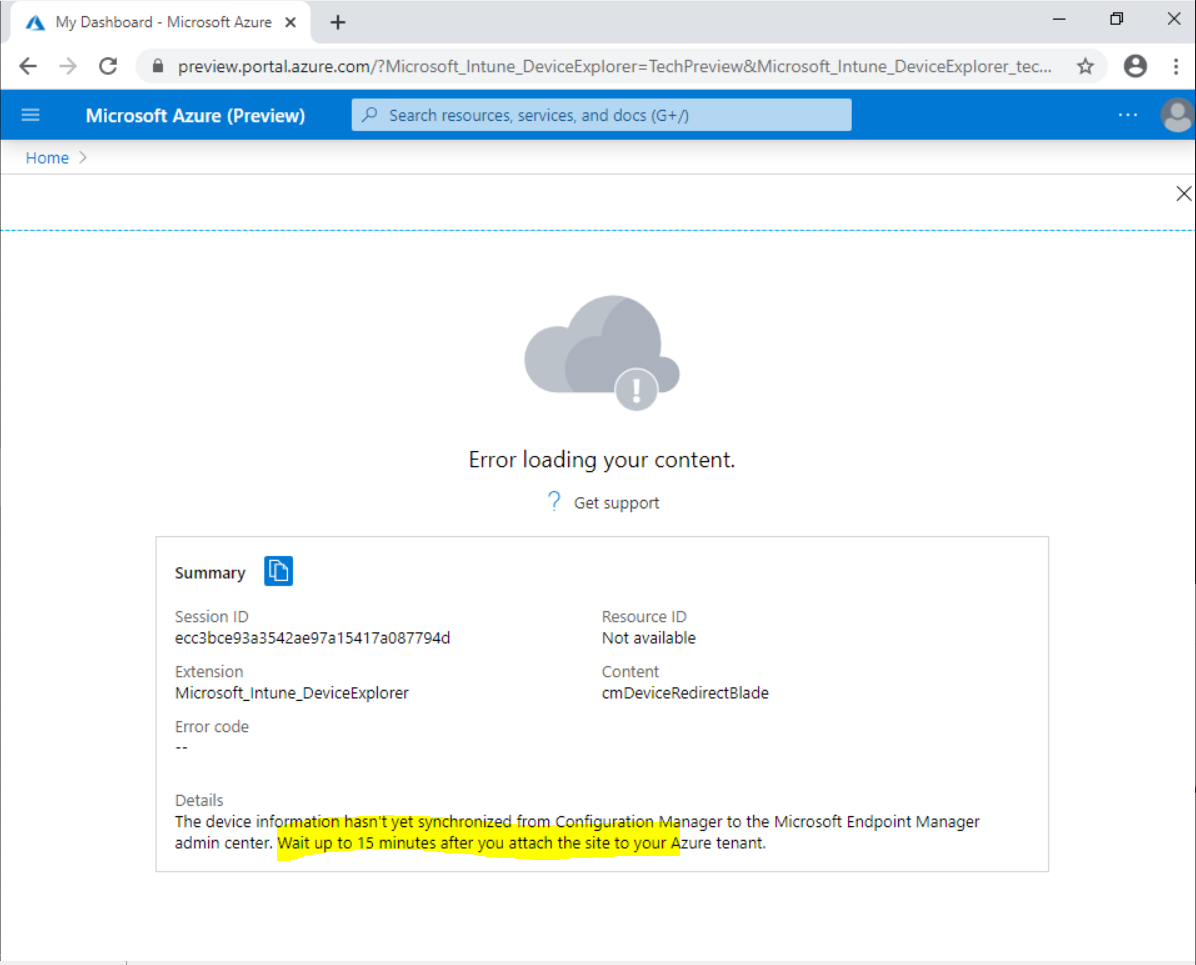Select the My Dashboard - Microsoft Azure tab
The image size is (1196, 965).
[x=162, y=23]
